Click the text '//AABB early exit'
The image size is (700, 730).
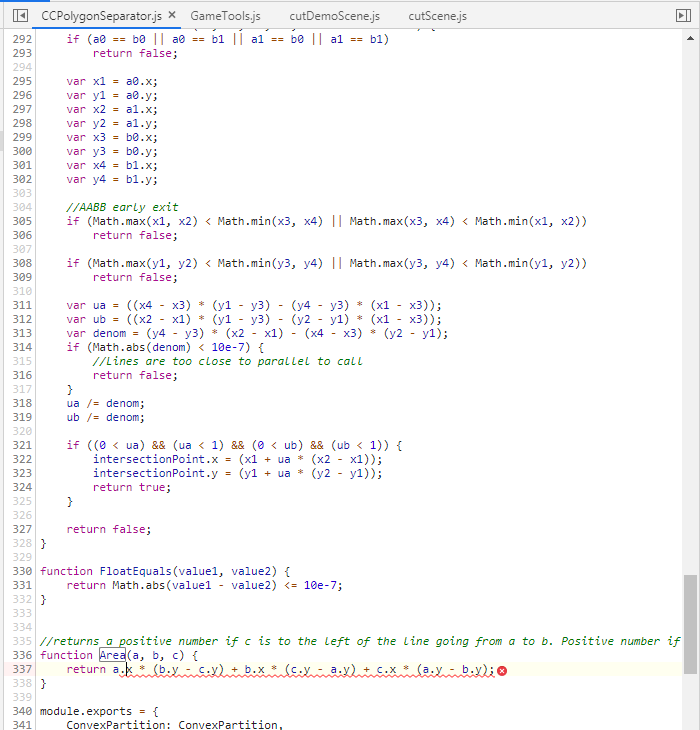pyautogui.click(x=122, y=207)
